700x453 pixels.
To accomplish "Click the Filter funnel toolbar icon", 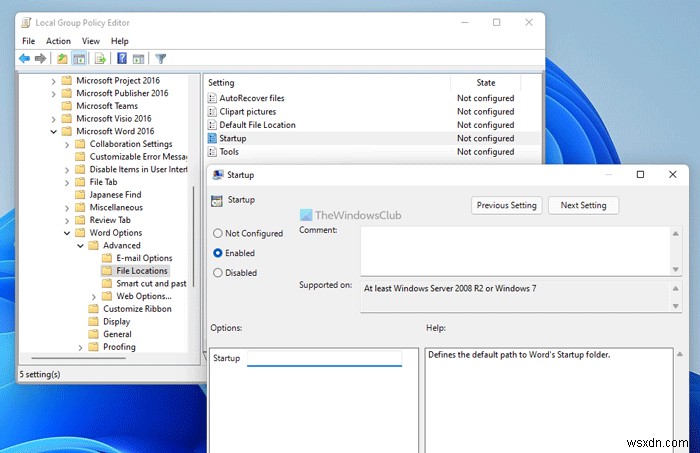I will [x=161, y=59].
